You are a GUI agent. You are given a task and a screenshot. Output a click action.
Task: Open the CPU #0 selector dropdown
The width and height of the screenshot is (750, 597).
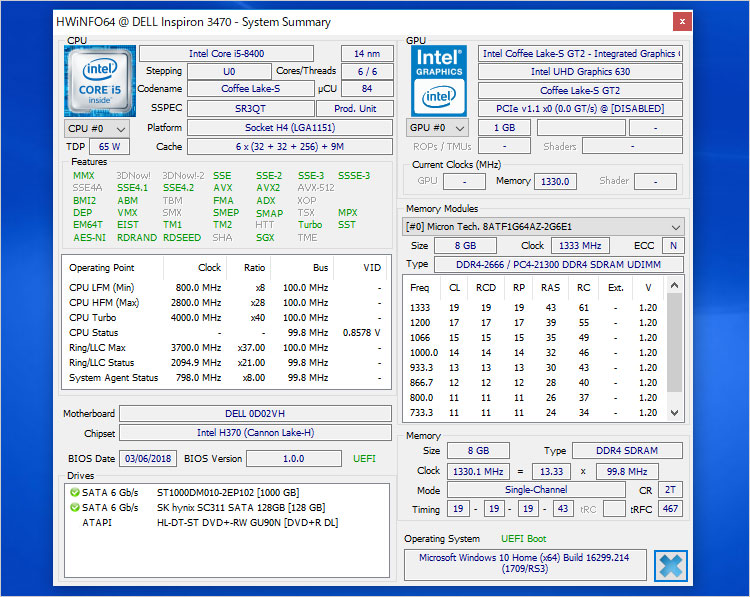(x=97, y=128)
